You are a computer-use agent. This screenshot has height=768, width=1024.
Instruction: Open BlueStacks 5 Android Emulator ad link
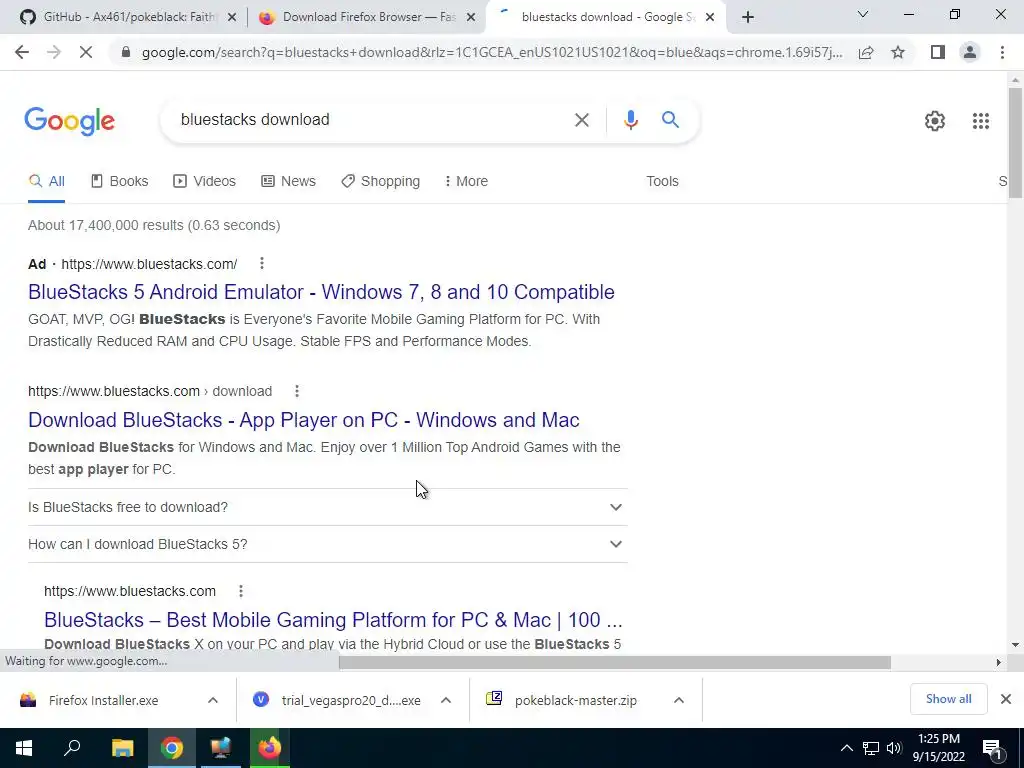pyautogui.click(x=321, y=292)
